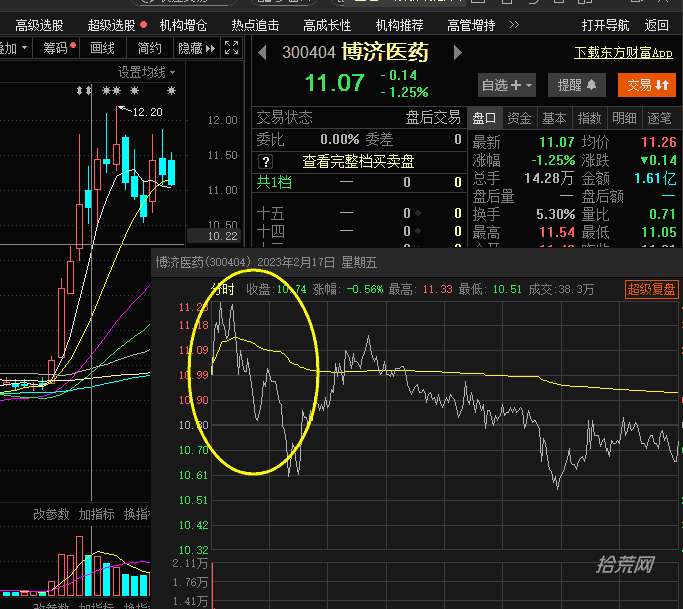683x609 pixels.
Task: Expand more menu items with double chevron
Action: pos(514,25)
